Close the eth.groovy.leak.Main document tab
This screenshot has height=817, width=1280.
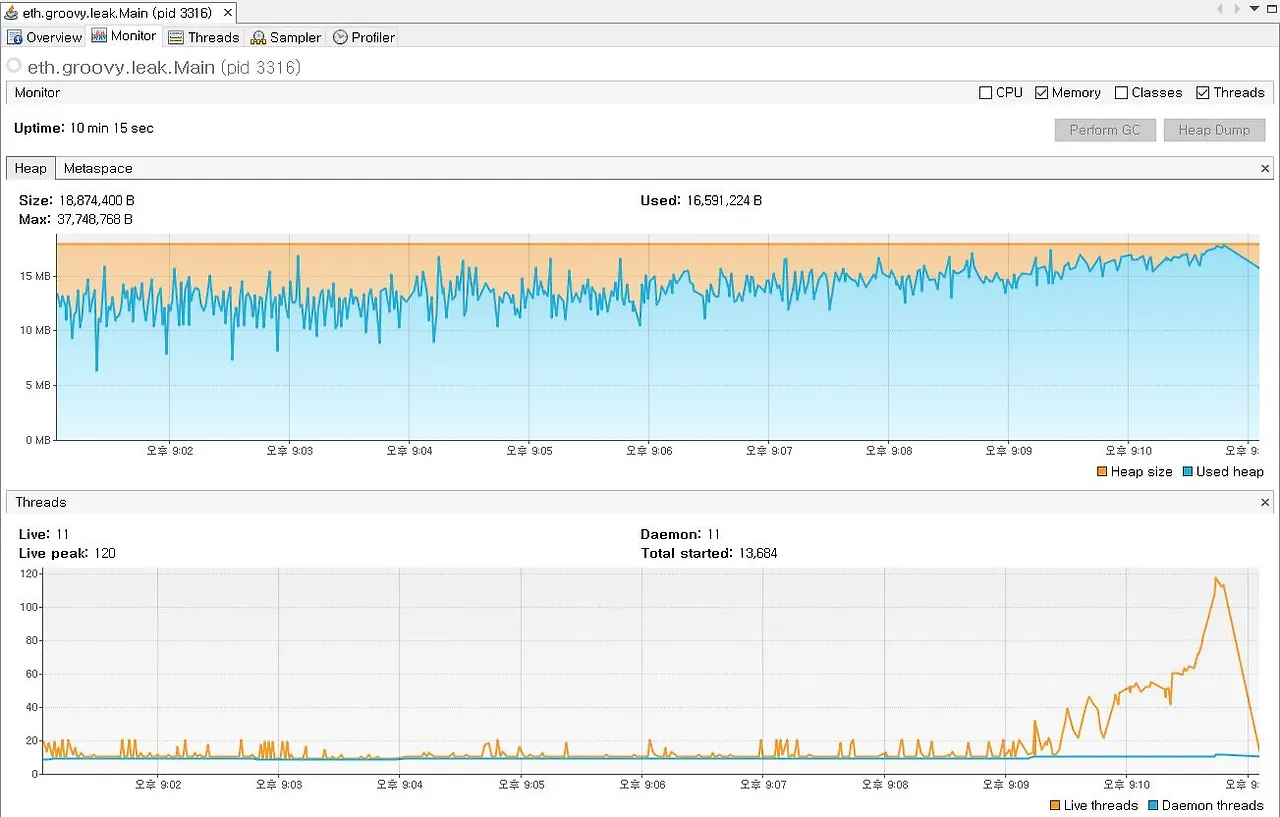[x=228, y=13]
